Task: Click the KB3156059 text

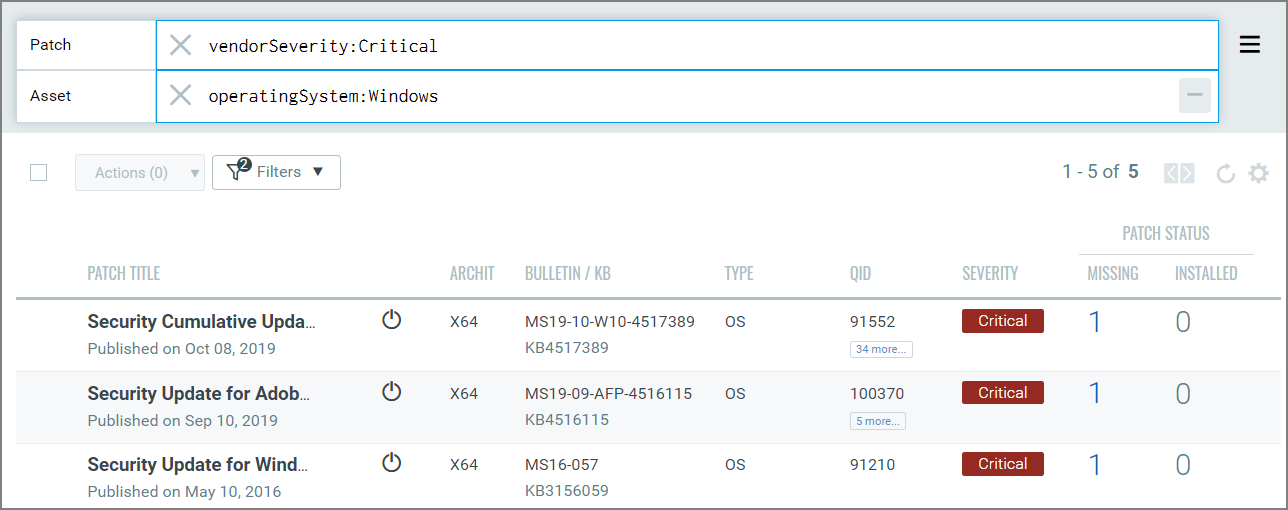Action: pyautogui.click(x=567, y=491)
